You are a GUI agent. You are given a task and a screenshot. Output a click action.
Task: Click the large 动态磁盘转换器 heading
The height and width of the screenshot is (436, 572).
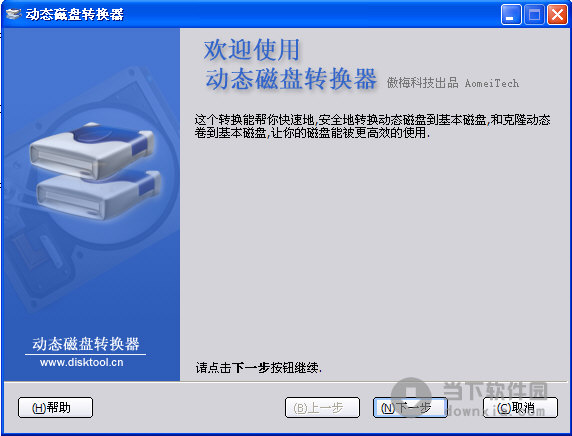click(x=291, y=79)
